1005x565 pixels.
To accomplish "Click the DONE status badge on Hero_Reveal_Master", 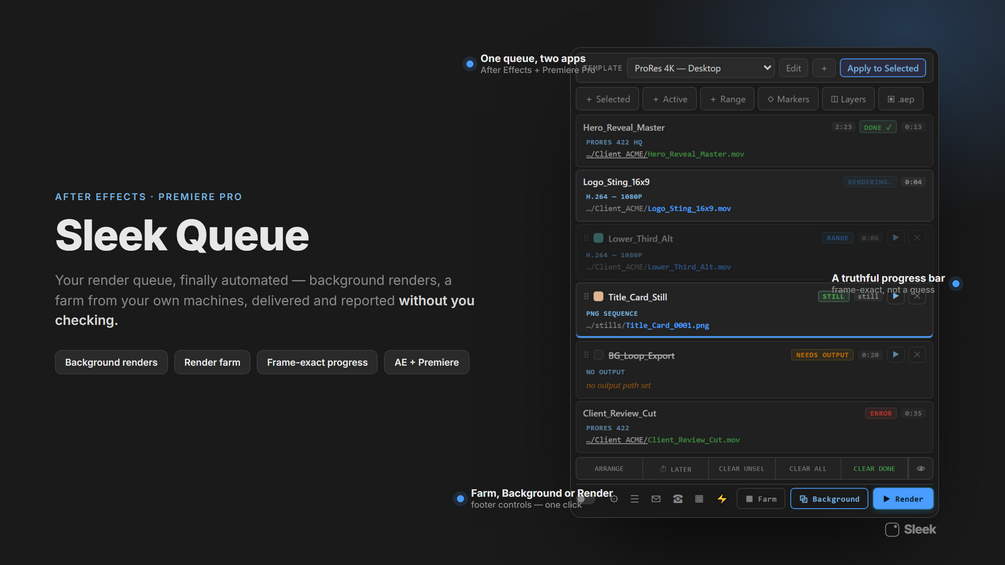I will tap(877, 127).
